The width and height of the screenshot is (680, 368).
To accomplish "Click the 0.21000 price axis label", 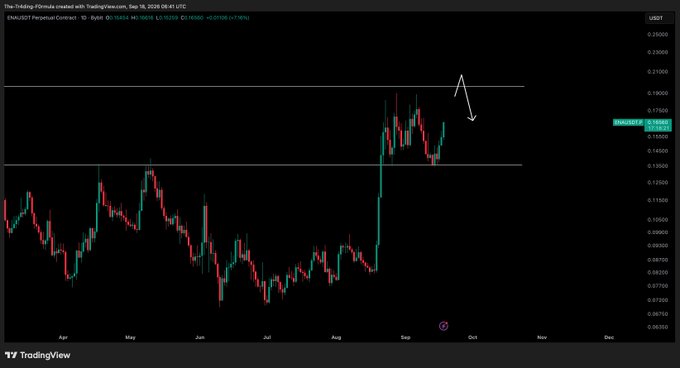I will [657, 72].
